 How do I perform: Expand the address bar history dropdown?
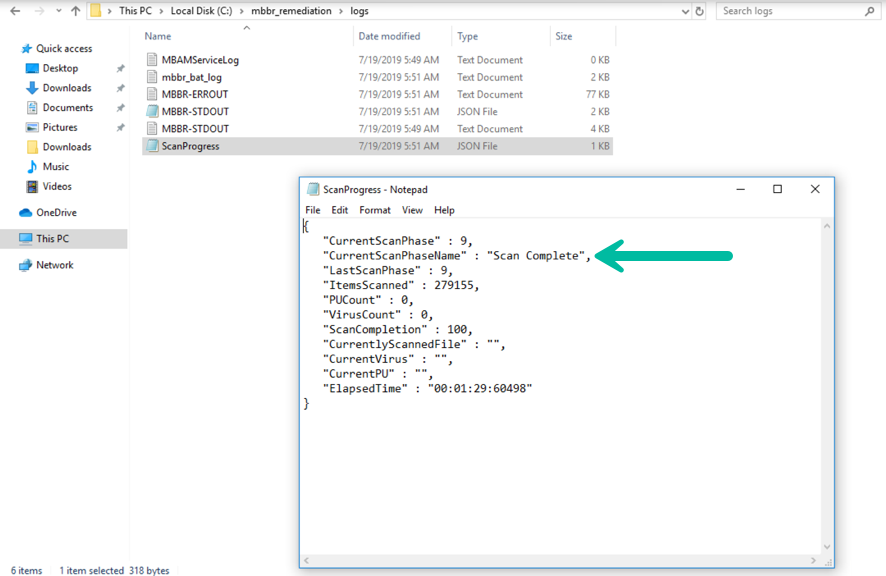coord(685,11)
